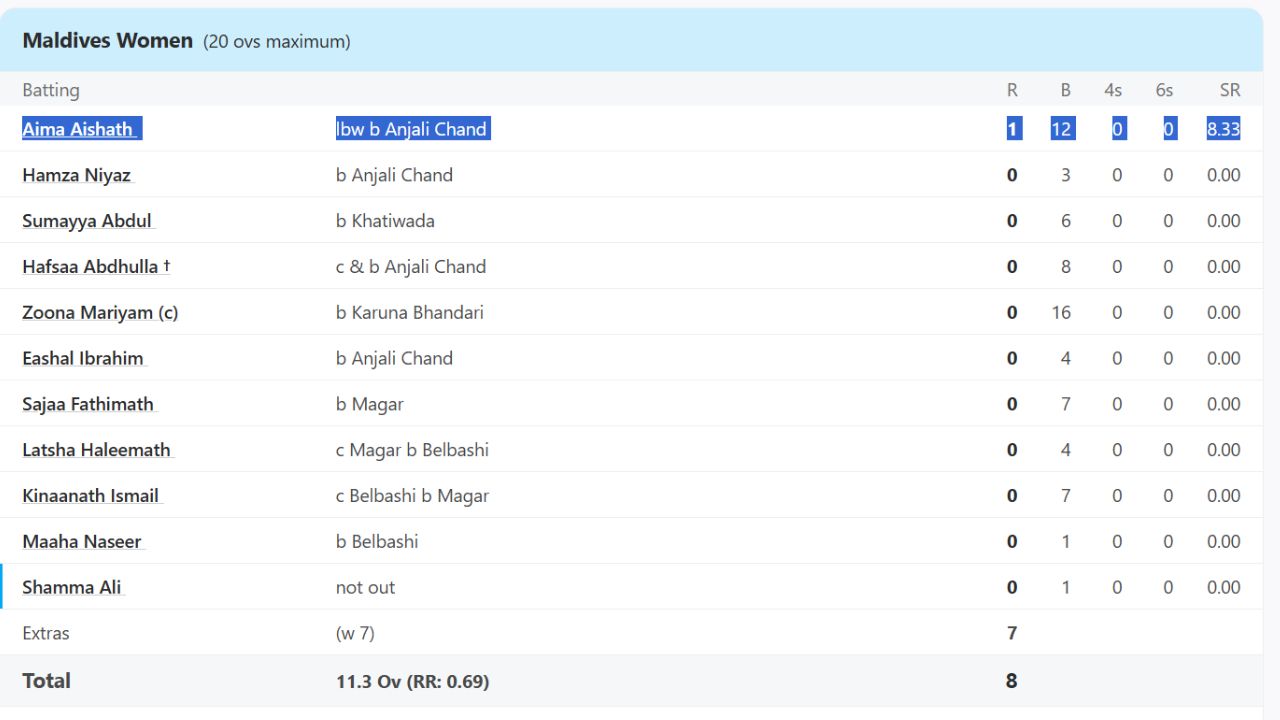Open Kinaanath Ismail's player profile
This screenshot has width=1280, height=720.
click(91, 496)
